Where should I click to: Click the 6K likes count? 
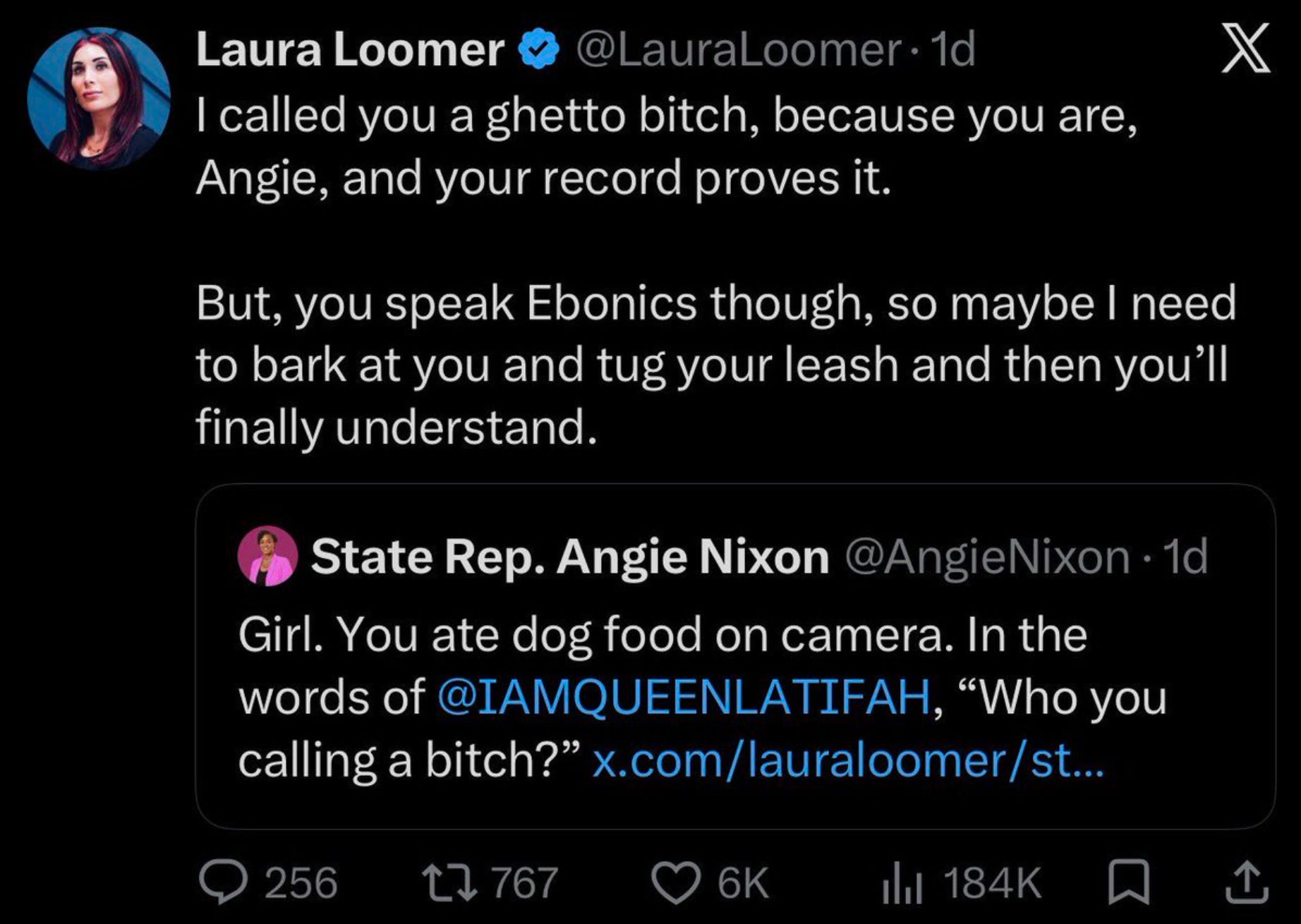[x=743, y=883]
